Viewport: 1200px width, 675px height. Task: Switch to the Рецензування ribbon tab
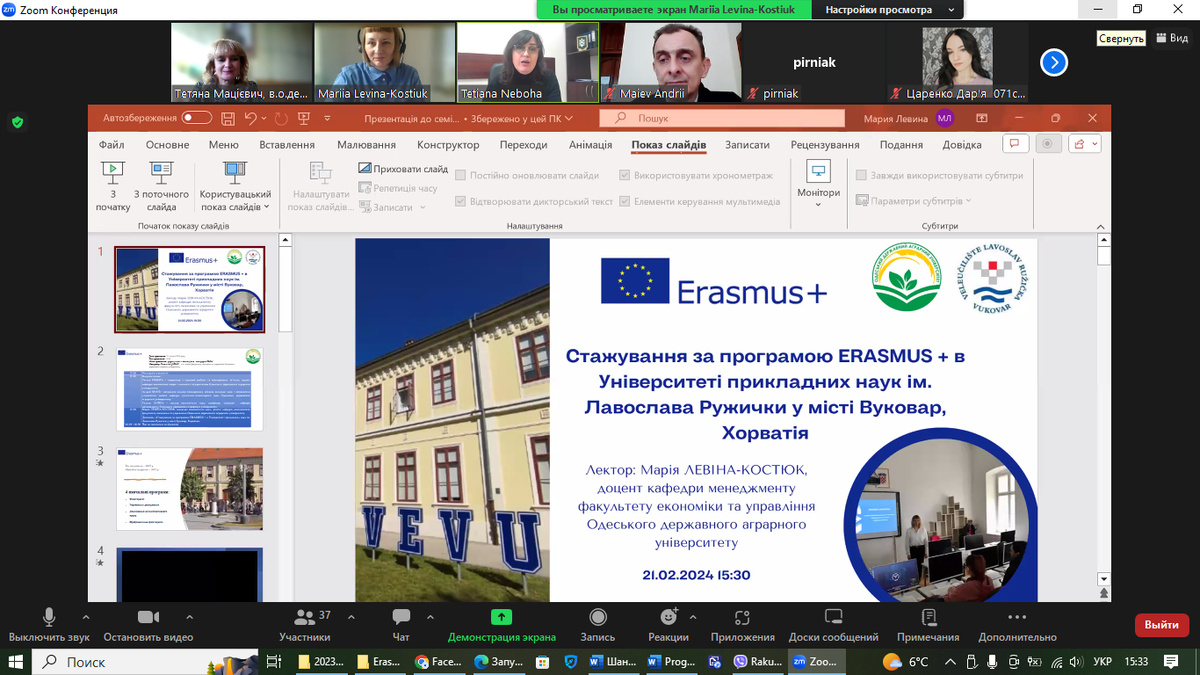(x=825, y=145)
